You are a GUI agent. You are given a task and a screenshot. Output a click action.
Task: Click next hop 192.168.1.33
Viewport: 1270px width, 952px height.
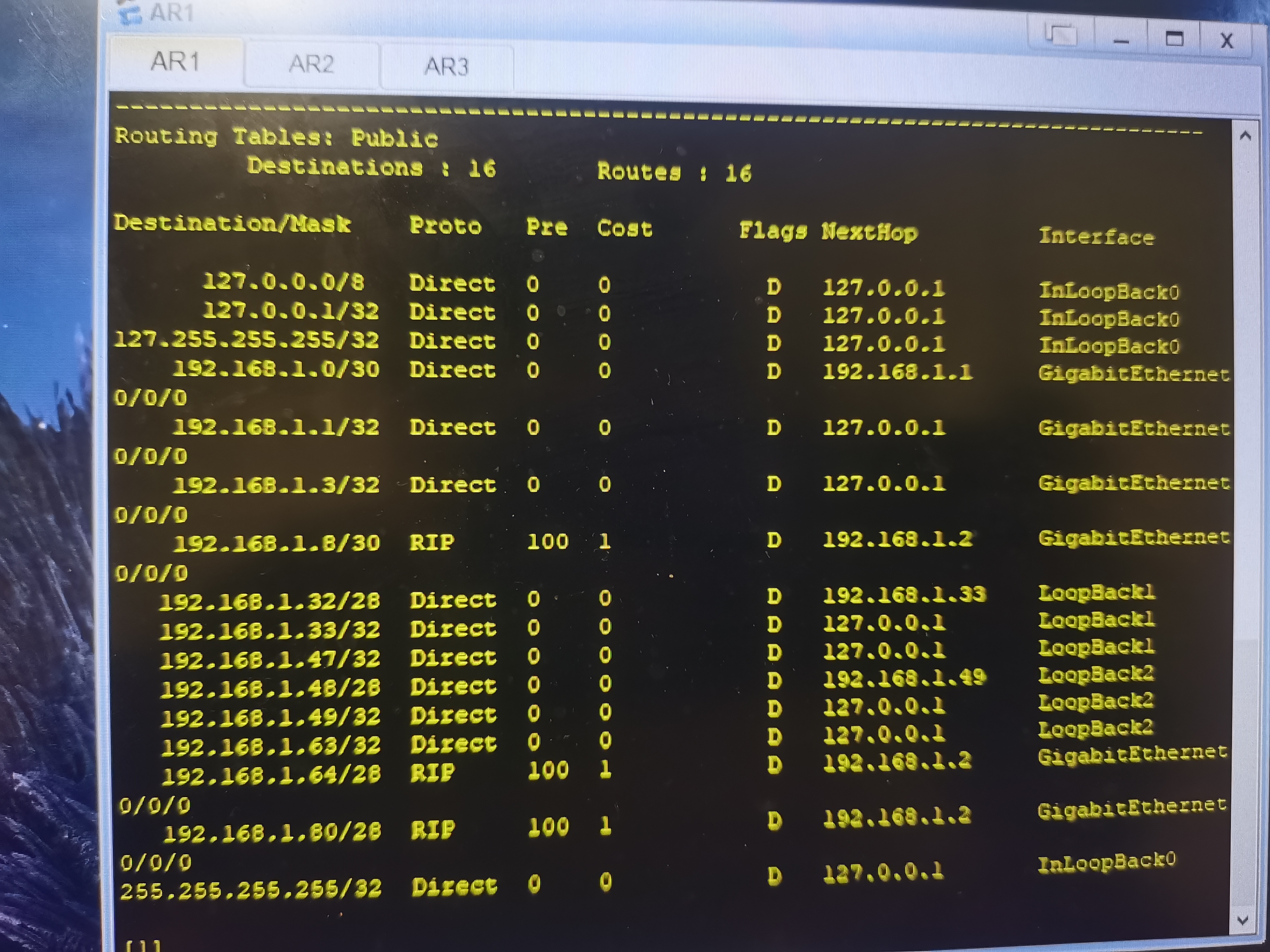905,595
